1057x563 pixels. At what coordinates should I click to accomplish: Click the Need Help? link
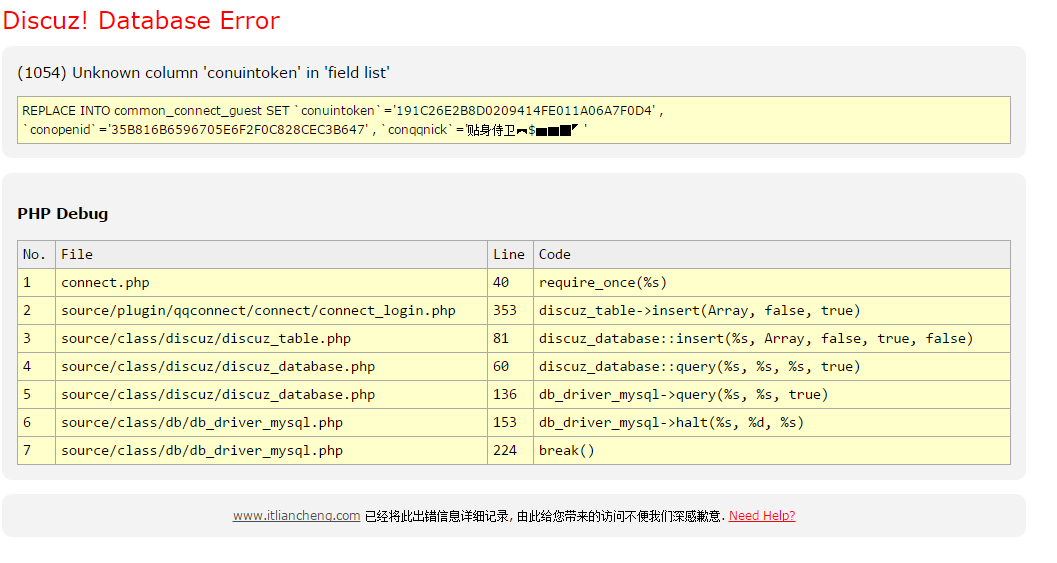click(x=762, y=516)
